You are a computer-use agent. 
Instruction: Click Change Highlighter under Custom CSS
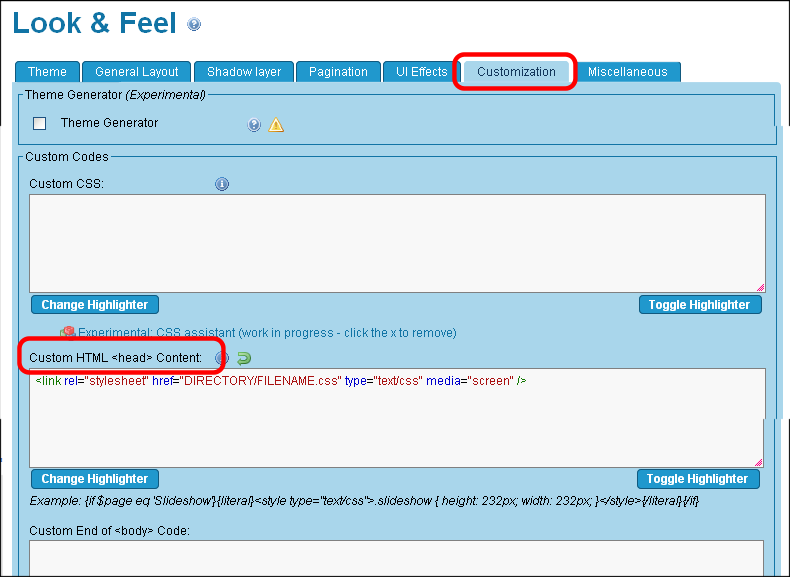pyautogui.click(x=95, y=305)
